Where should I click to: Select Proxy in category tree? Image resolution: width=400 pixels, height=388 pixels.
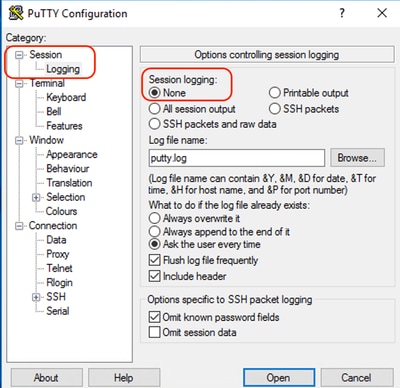point(58,254)
